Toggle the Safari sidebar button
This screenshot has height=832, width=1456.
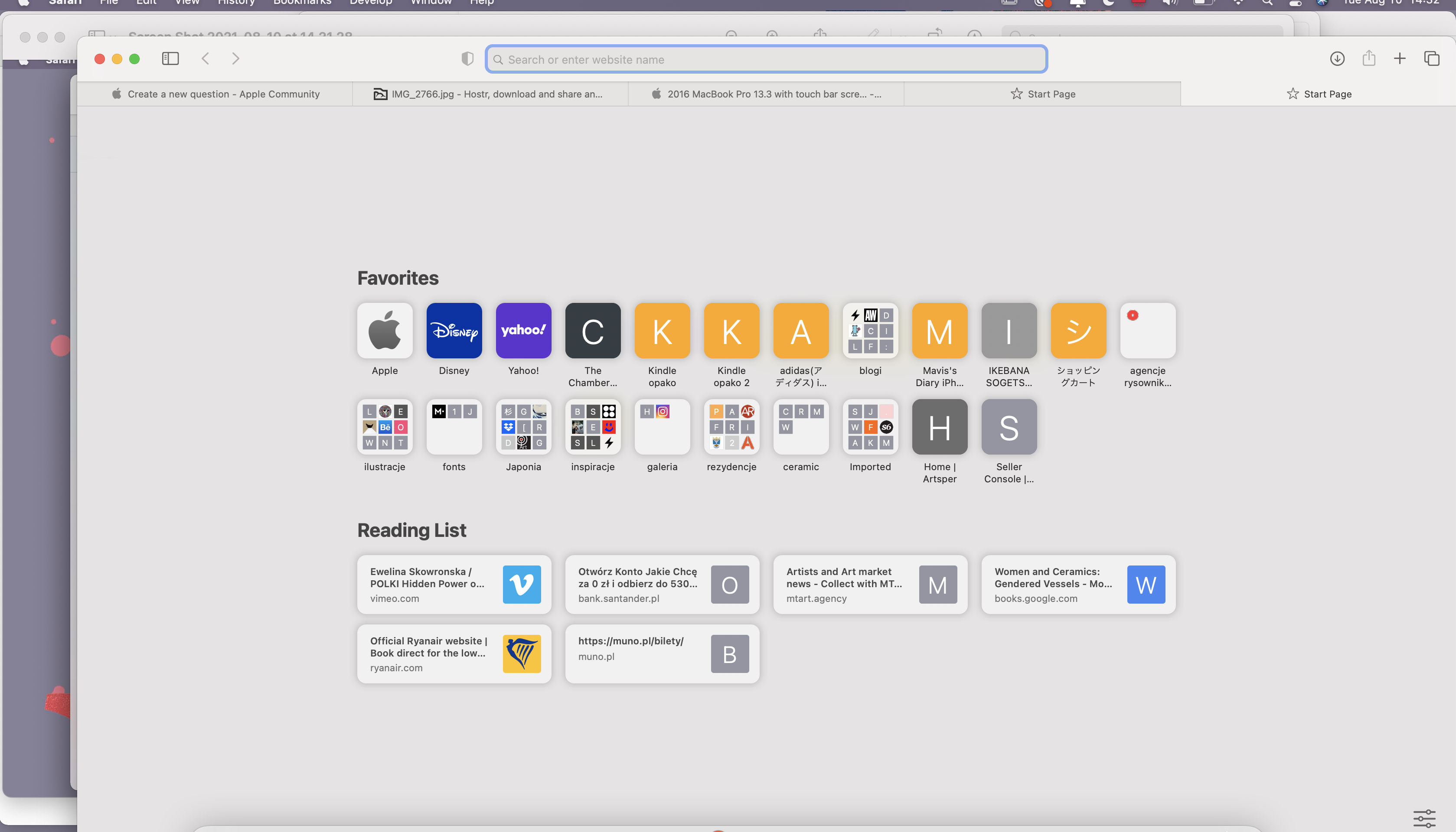170,59
